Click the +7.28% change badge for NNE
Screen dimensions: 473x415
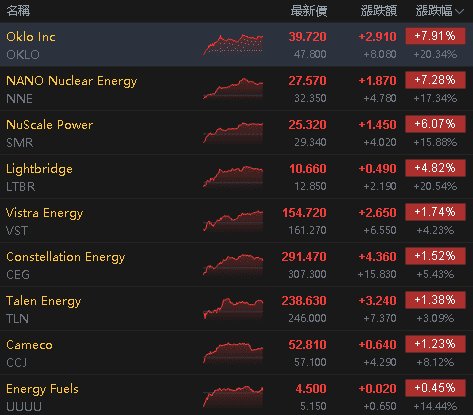(435, 80)
